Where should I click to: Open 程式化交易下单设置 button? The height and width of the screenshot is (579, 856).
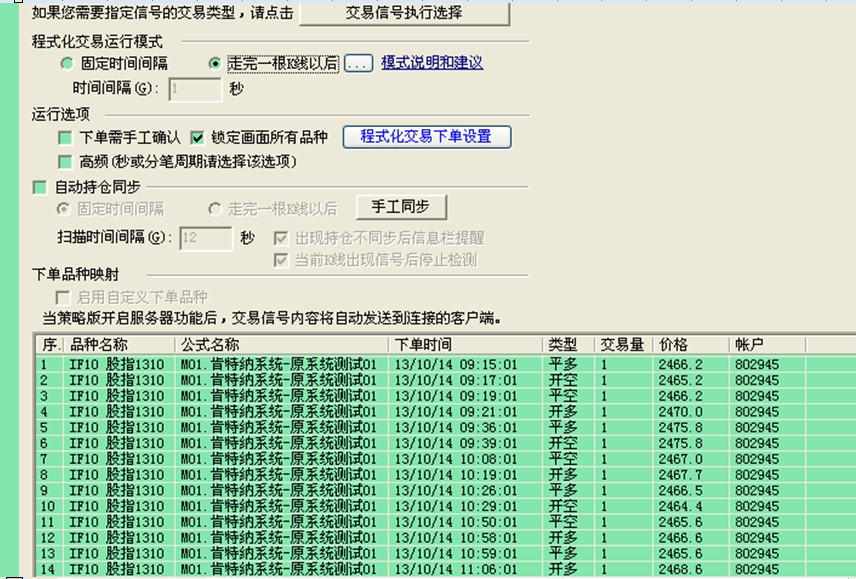tap(427, 136)
